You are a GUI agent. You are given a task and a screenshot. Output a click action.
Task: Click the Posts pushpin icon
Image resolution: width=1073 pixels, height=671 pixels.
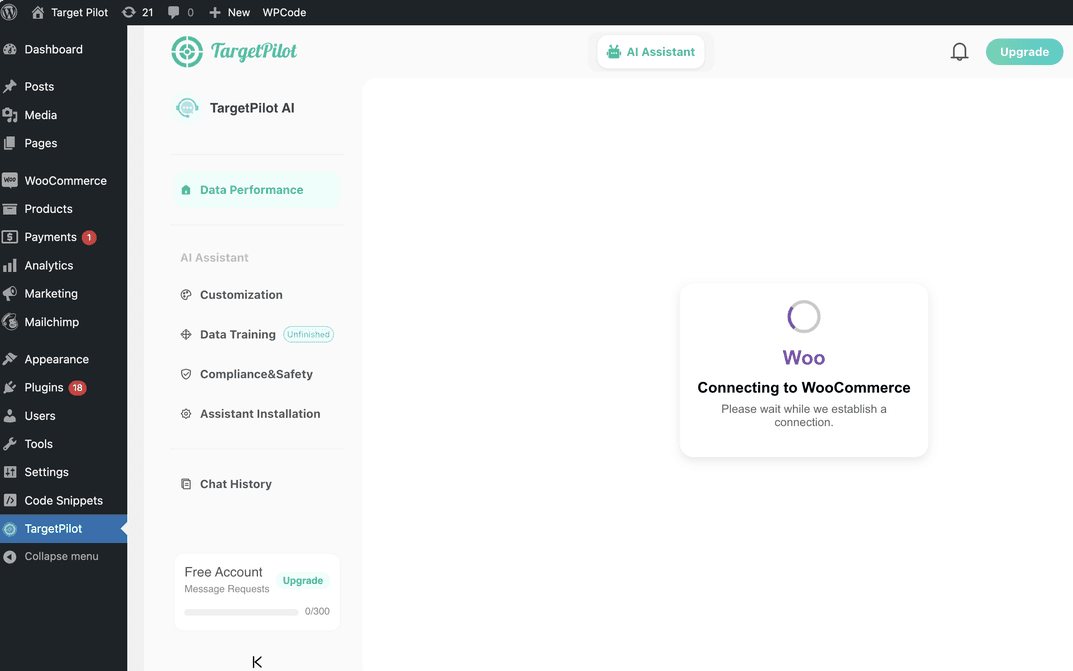(10, 86)
